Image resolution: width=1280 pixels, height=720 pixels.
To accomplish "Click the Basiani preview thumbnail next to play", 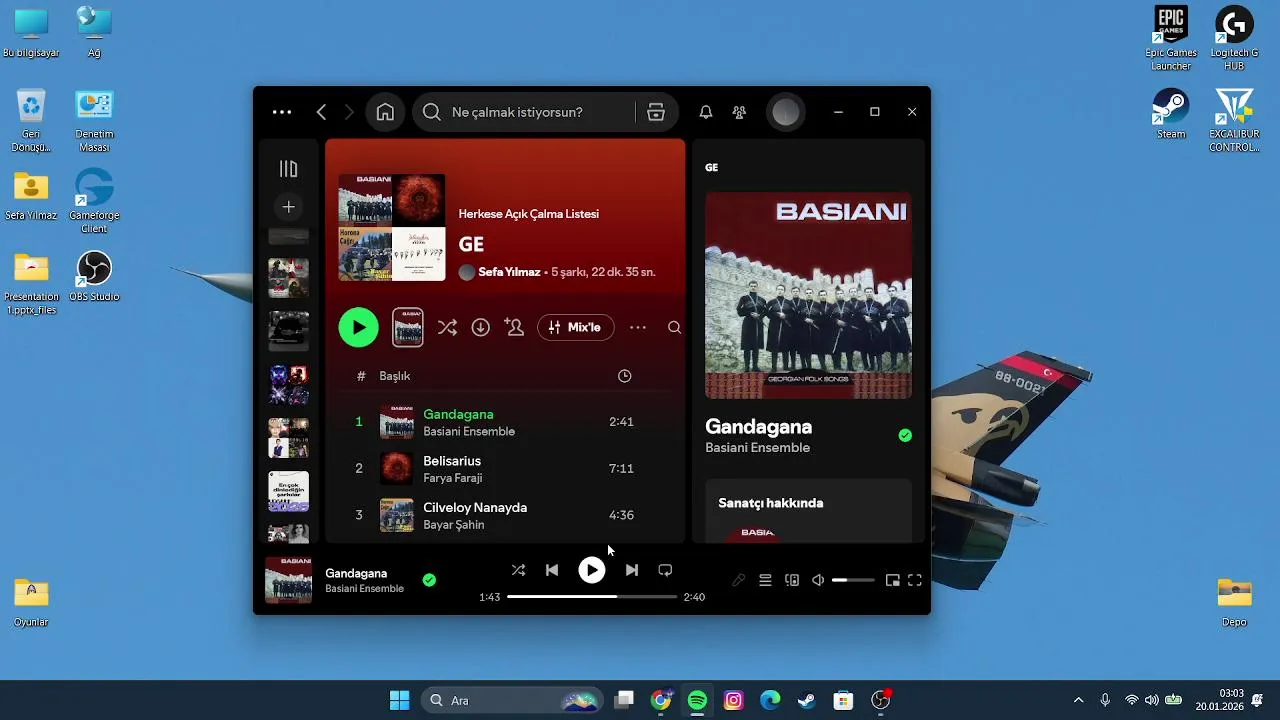I will pyautogui.click(x=408, y=327).
